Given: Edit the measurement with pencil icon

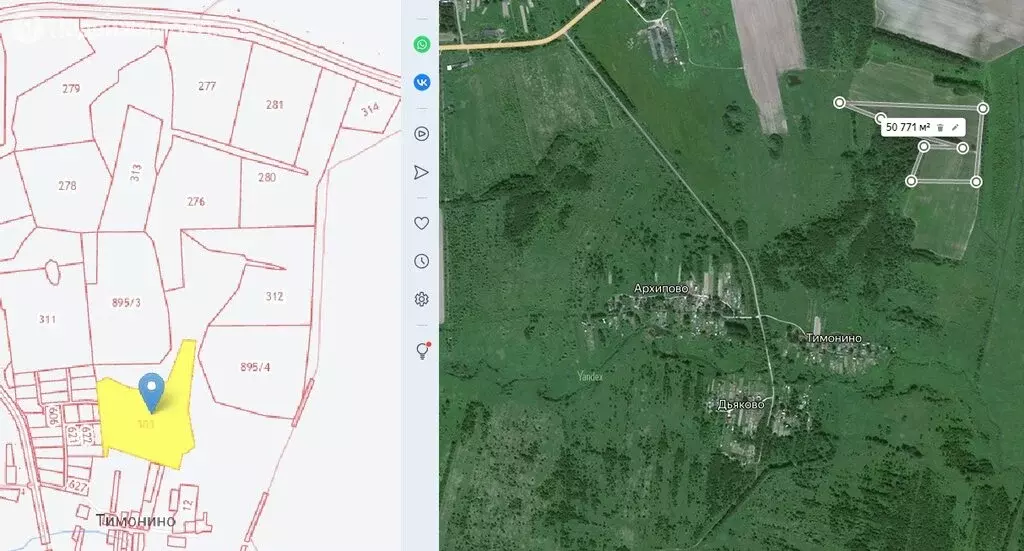Looking at the screenshot, I should click(x=956, y=127).
